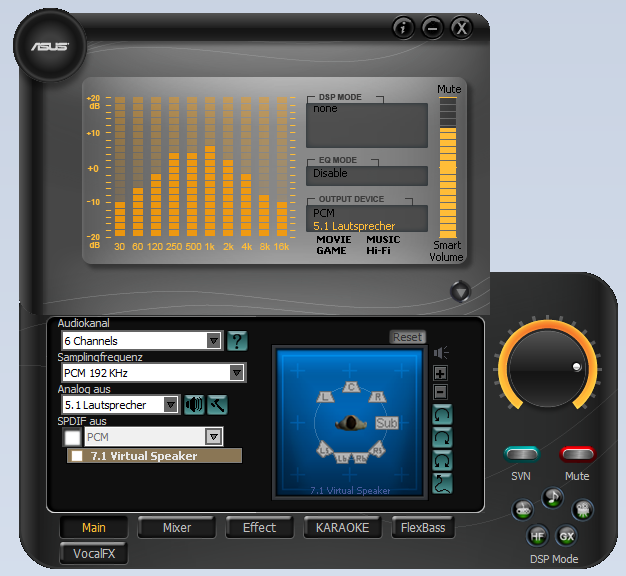626x576 pixels.
Task: Click the Sub subwoofer in the speaker map
Action: tap(387, 423)
